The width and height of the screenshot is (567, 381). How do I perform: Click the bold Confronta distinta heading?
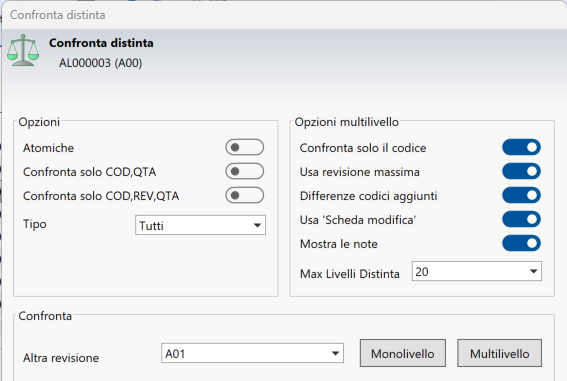click(x=101, y=43)
